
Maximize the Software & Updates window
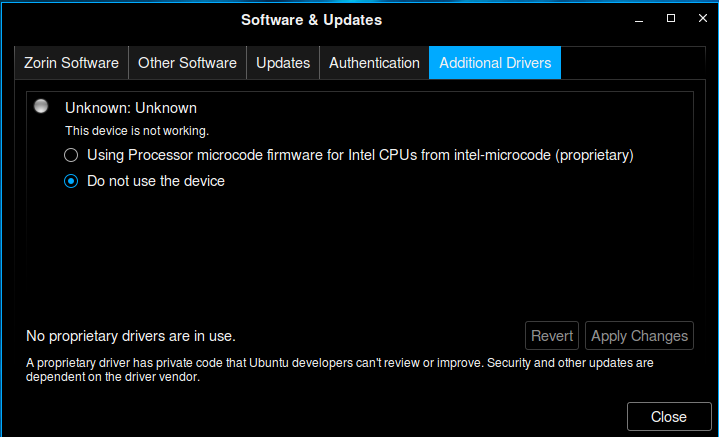click(671, 18)
